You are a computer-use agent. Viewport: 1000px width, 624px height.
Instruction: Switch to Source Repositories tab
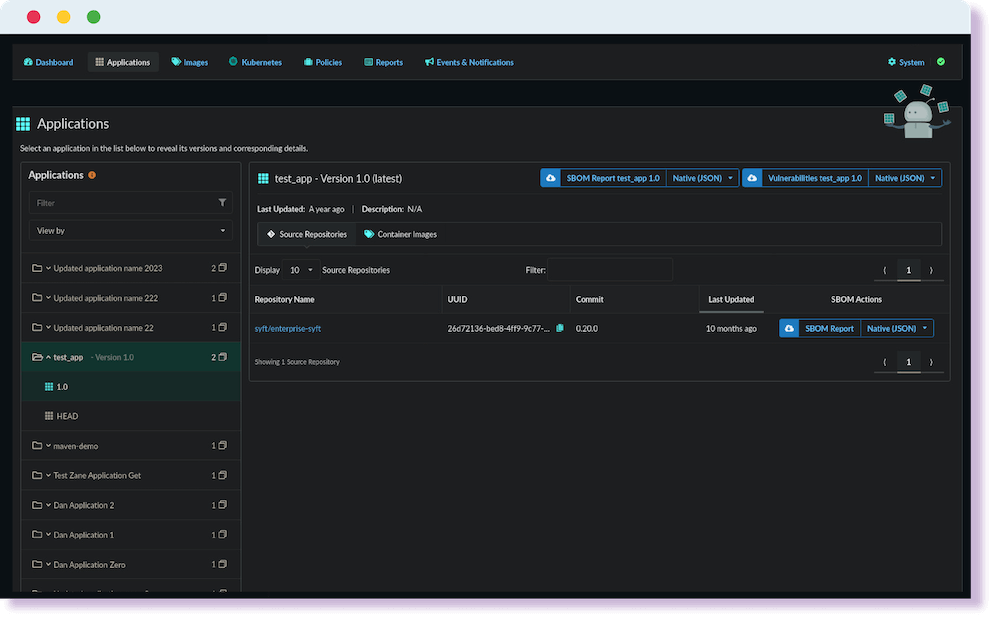(307, 235)
